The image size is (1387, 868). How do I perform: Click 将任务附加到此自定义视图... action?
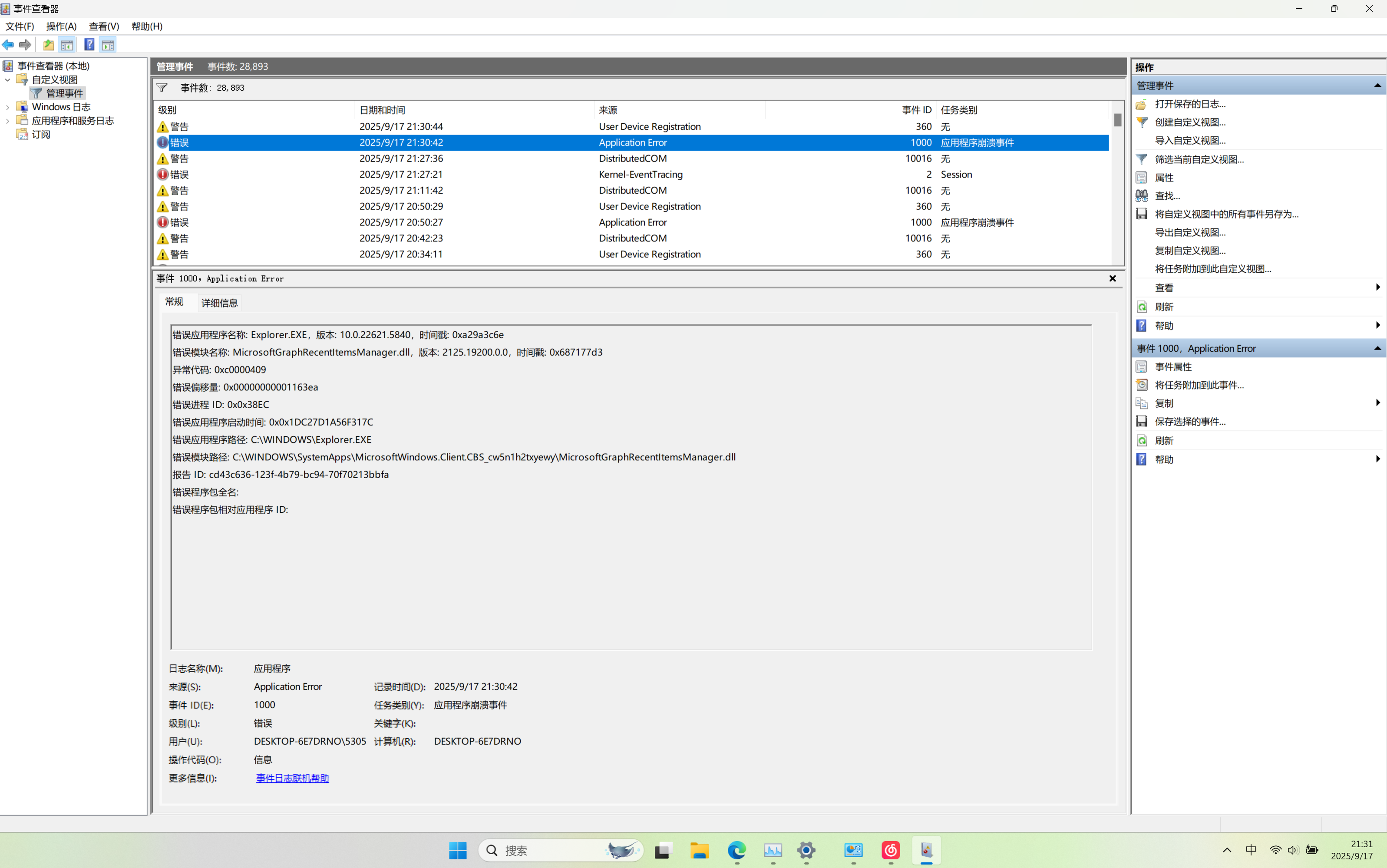point(1213,269)
